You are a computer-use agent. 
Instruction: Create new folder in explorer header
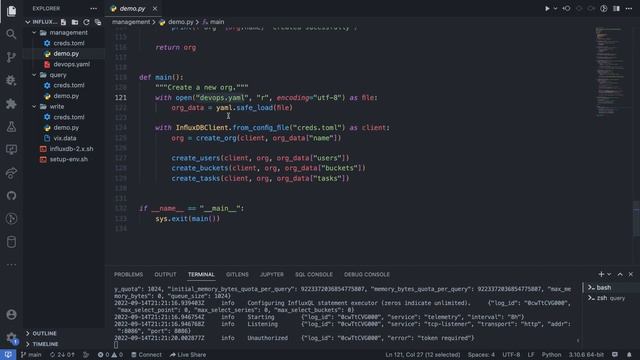click(x=75, y=22)
